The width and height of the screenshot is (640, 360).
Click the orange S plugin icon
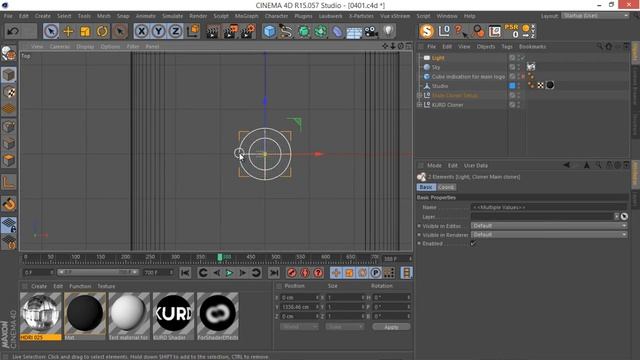pyautogui.click(x=427, y=31)
